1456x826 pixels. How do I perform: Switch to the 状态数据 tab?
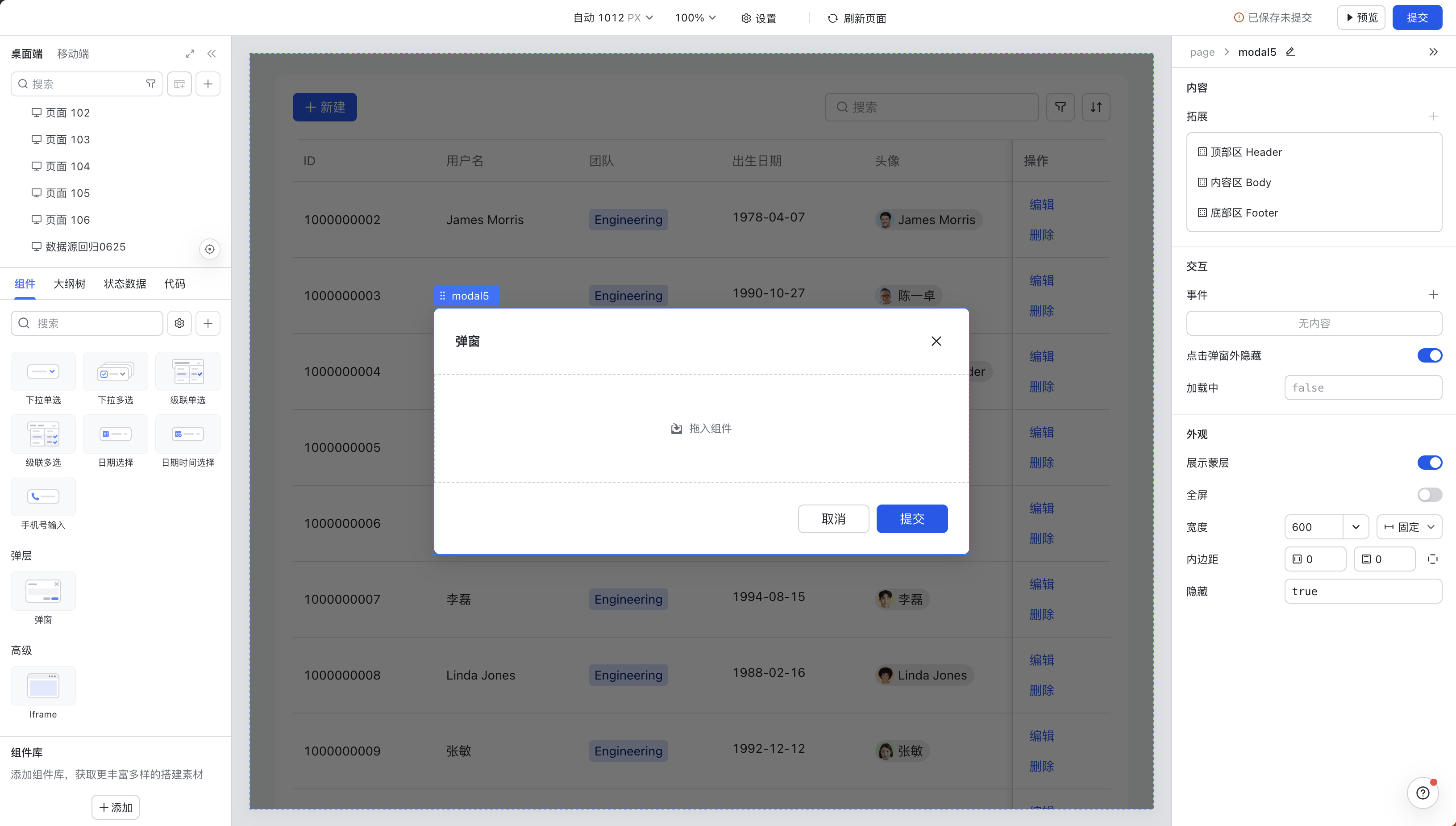point(125,284)
